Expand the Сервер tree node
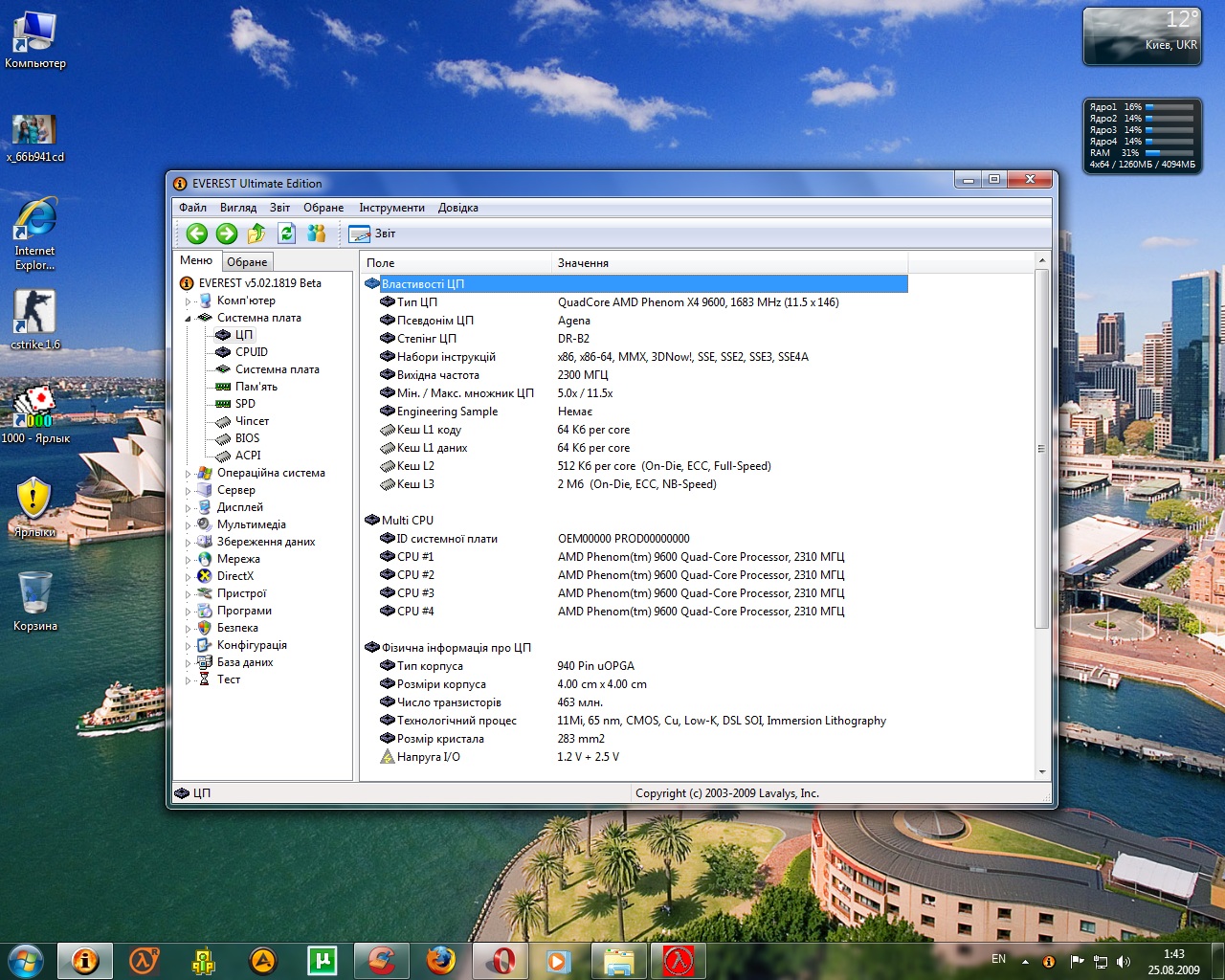 tap(188, 491)
